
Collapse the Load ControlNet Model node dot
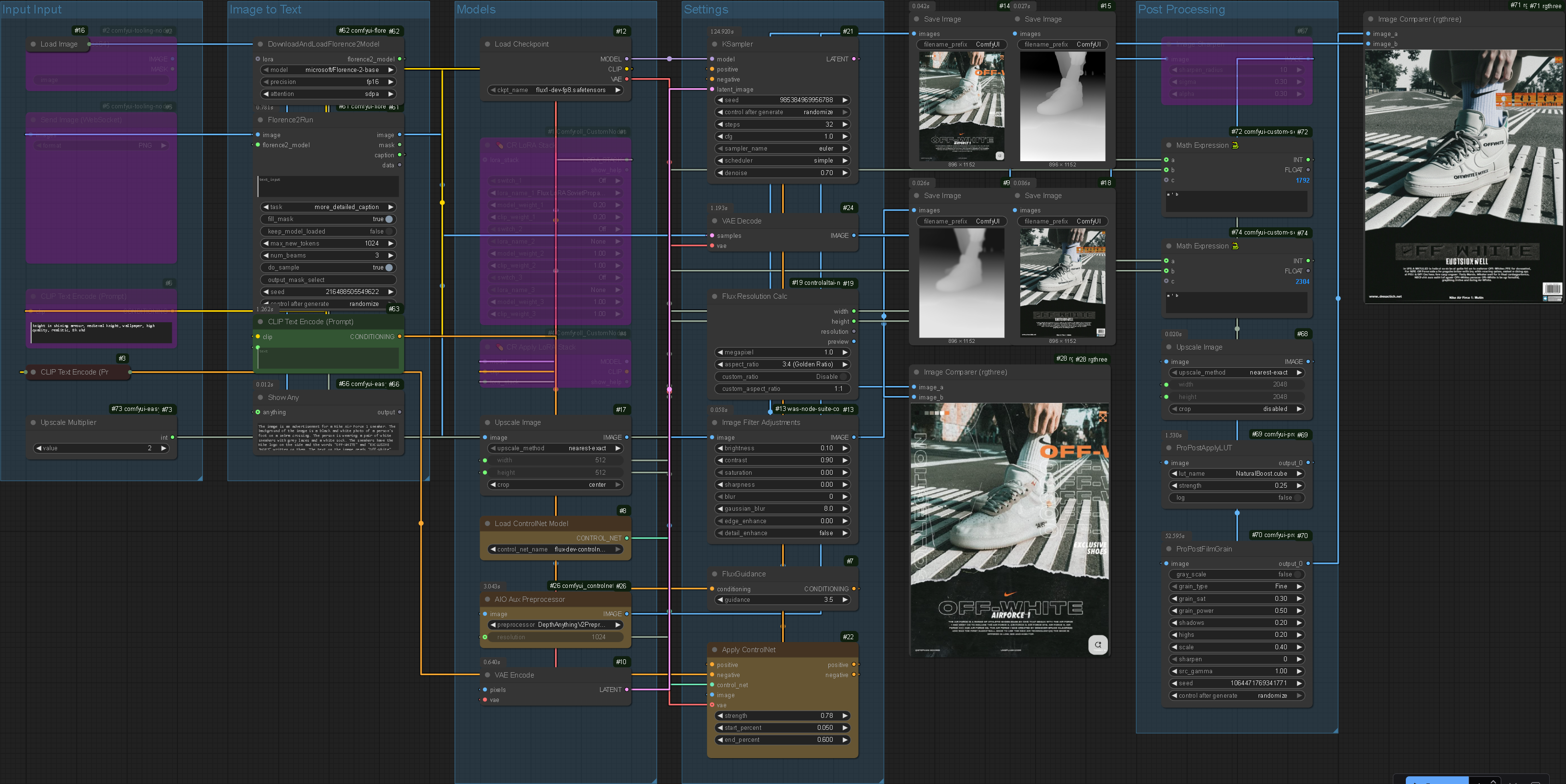(487, 523)
